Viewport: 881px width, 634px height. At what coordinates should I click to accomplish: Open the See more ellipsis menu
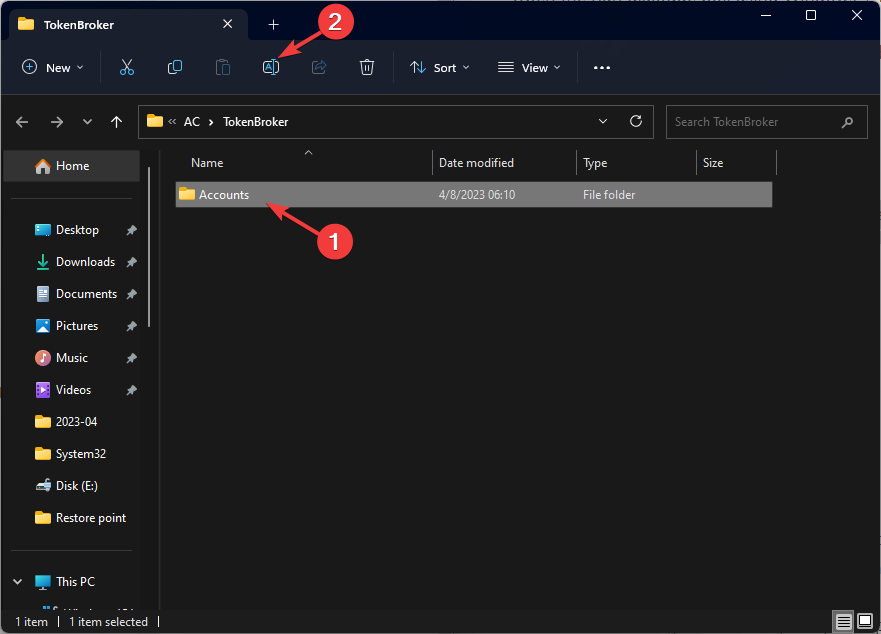602,67
